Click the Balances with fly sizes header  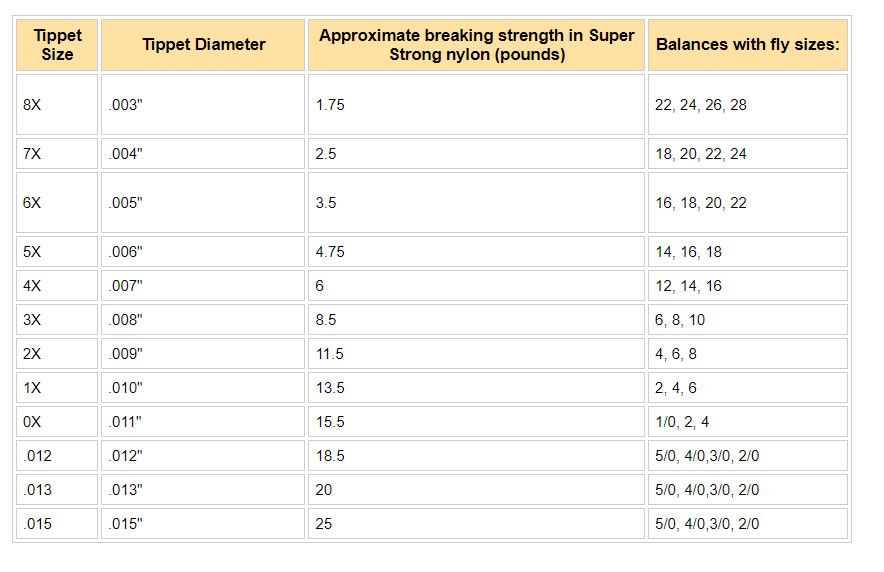click(x=747, y=45)
